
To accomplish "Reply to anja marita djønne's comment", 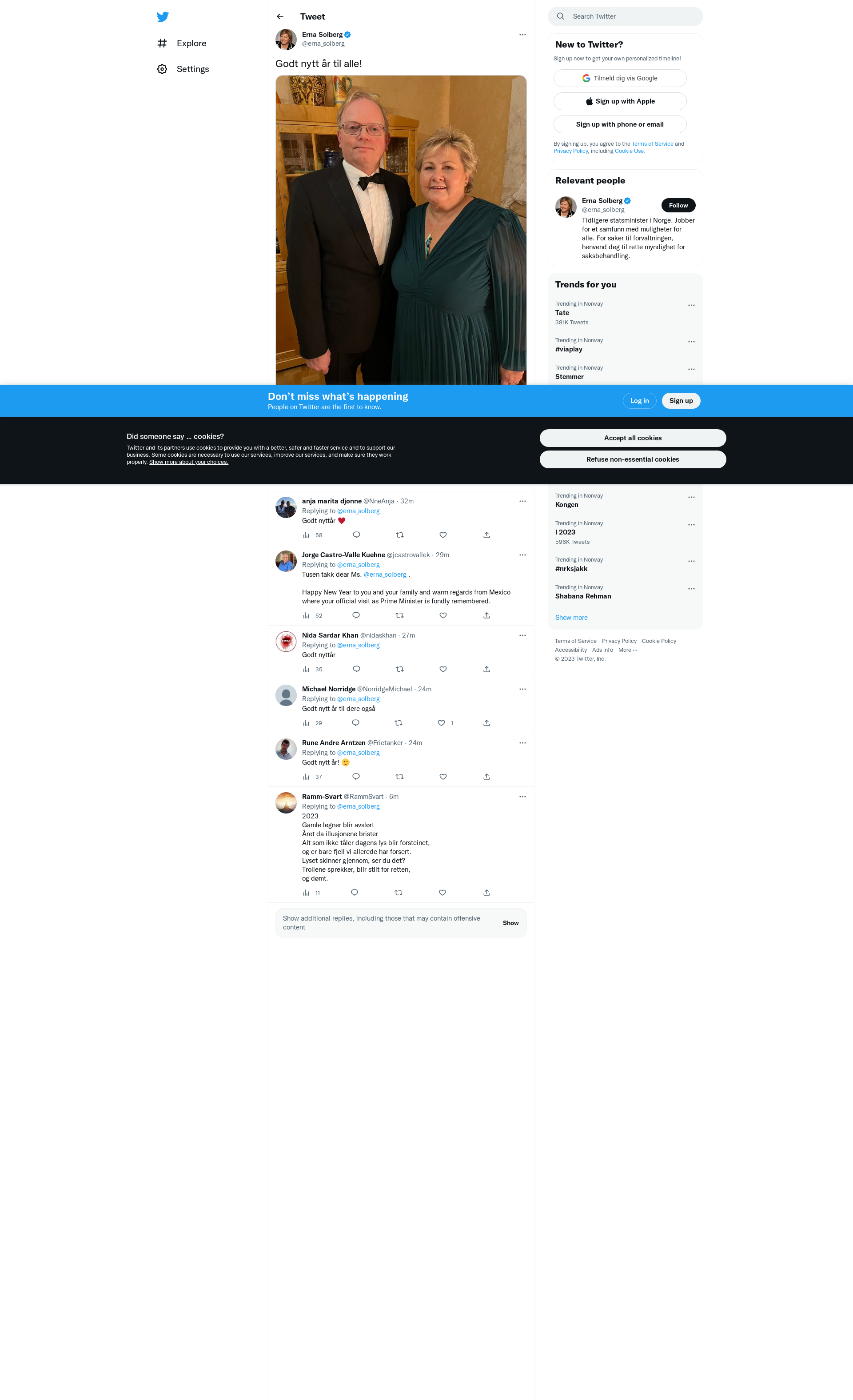I will (356, 534).
